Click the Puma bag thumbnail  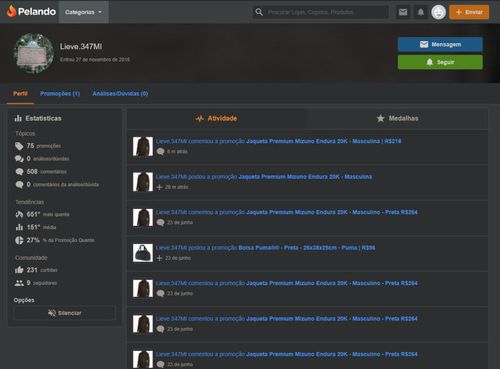(x=143, y=253)
